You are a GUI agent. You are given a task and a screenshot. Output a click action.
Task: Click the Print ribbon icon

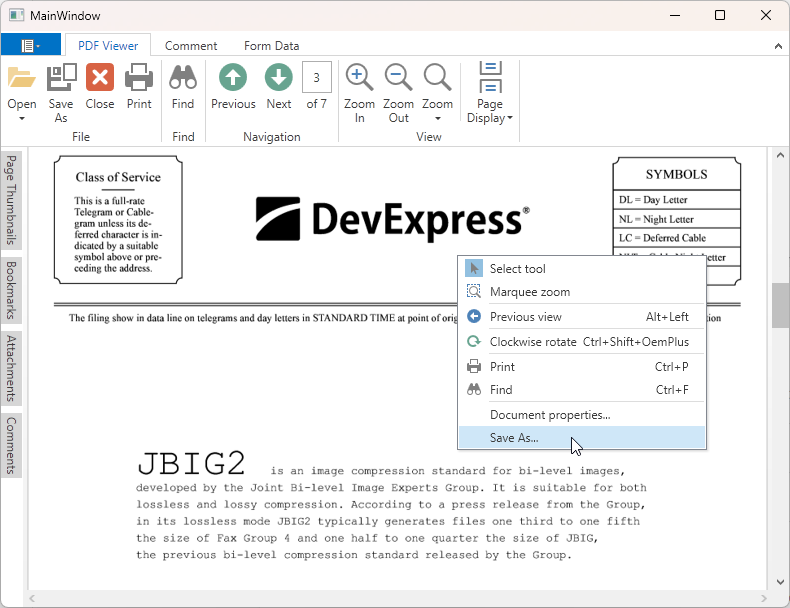[x=139, y=78]
